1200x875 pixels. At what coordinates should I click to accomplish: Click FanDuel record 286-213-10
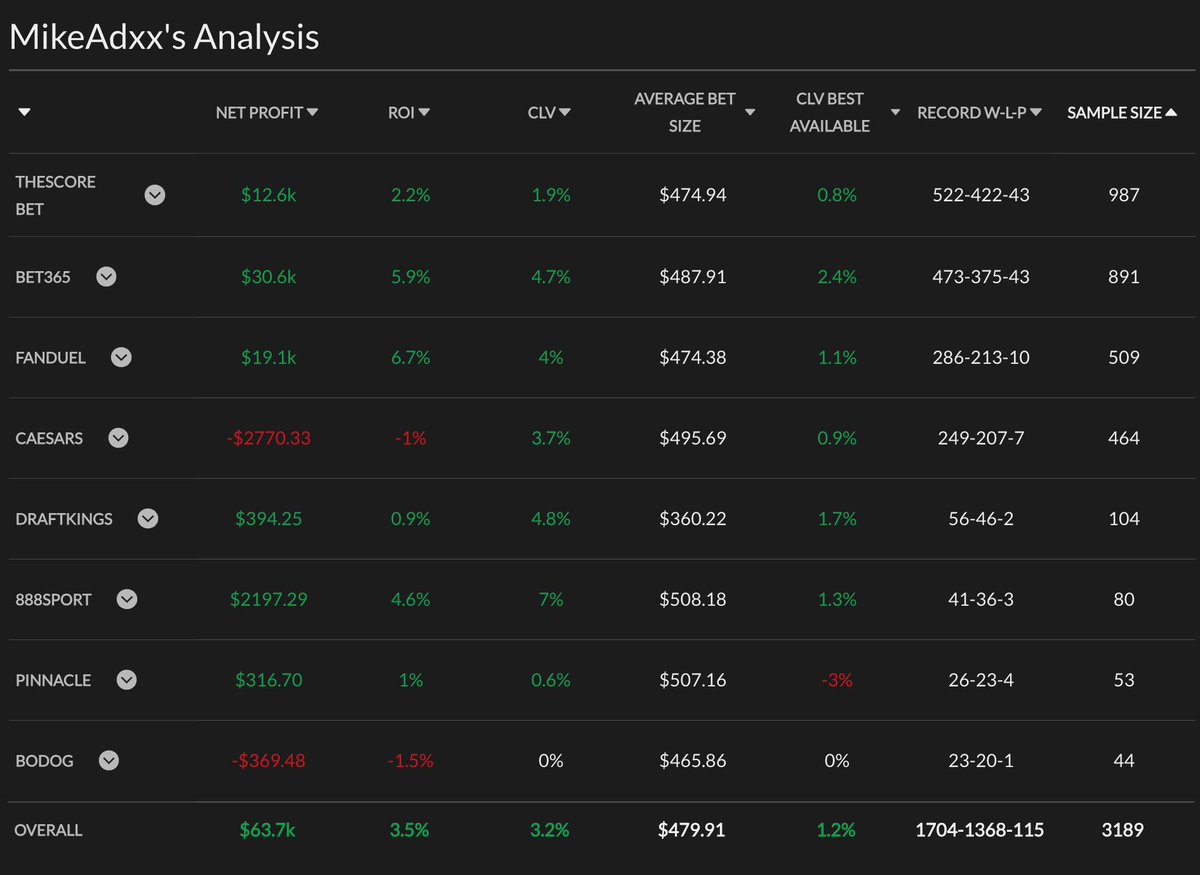(x=979, y=357)
